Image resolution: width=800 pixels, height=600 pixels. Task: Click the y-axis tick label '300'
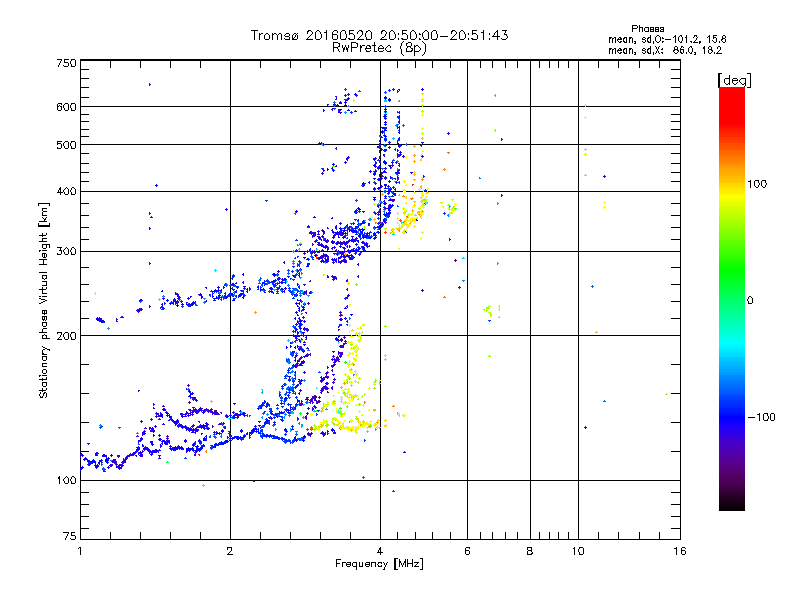(66, 252)
